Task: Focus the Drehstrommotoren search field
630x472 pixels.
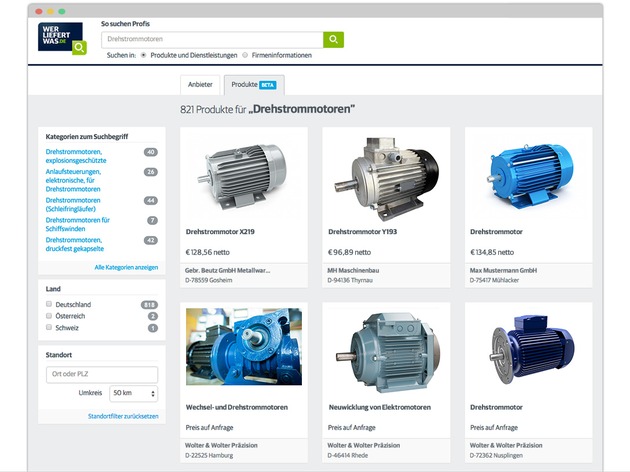Action: pyautogui.click(x=212, y=39)
